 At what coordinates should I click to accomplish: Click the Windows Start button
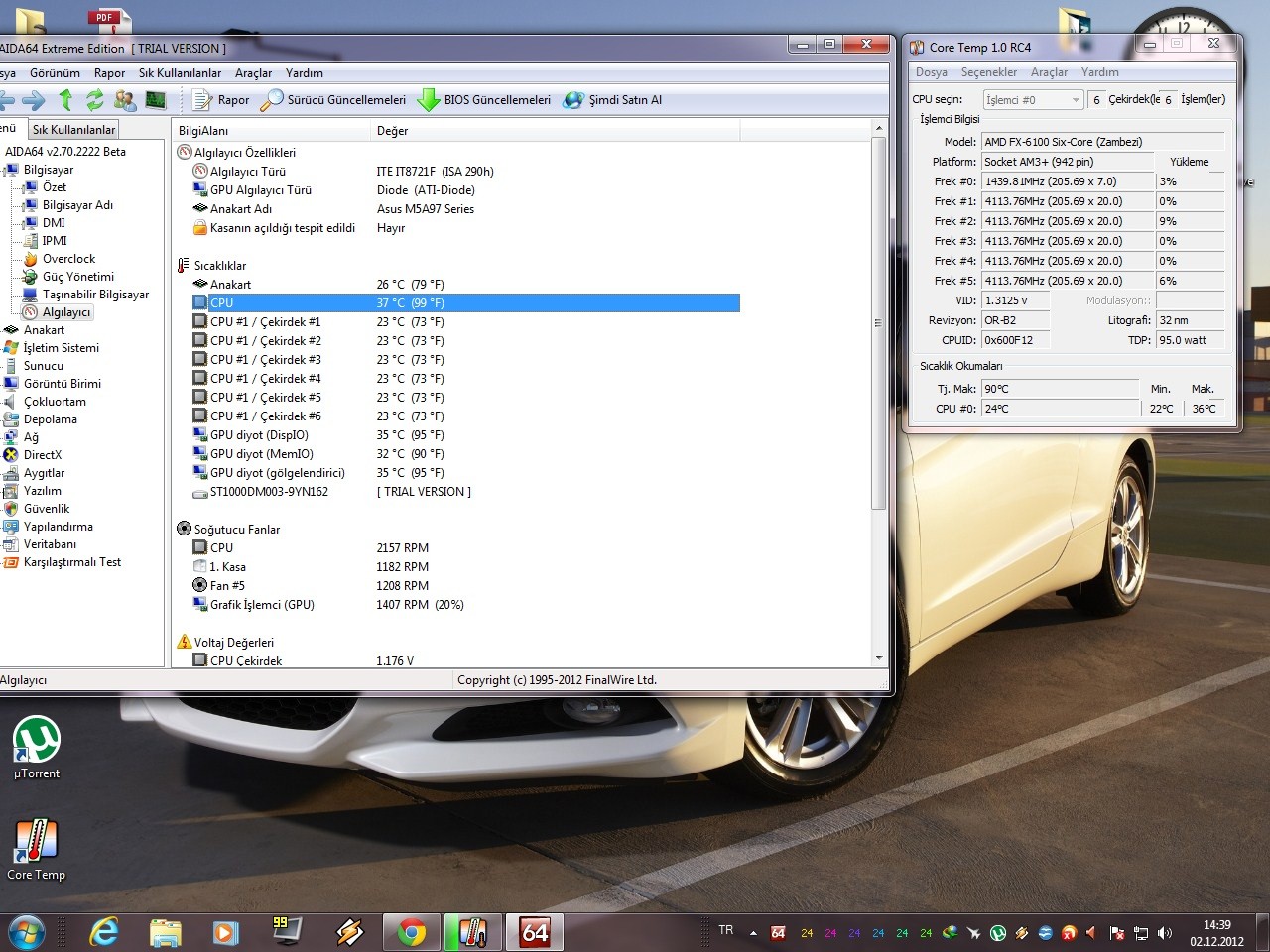[27, 932]
